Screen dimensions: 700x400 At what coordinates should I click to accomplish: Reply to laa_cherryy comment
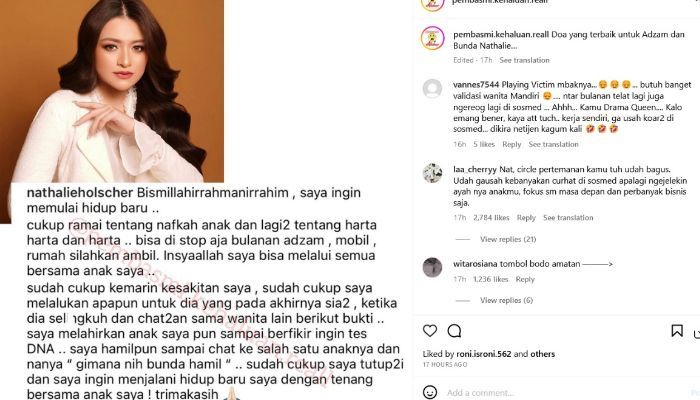pos(526,218)
